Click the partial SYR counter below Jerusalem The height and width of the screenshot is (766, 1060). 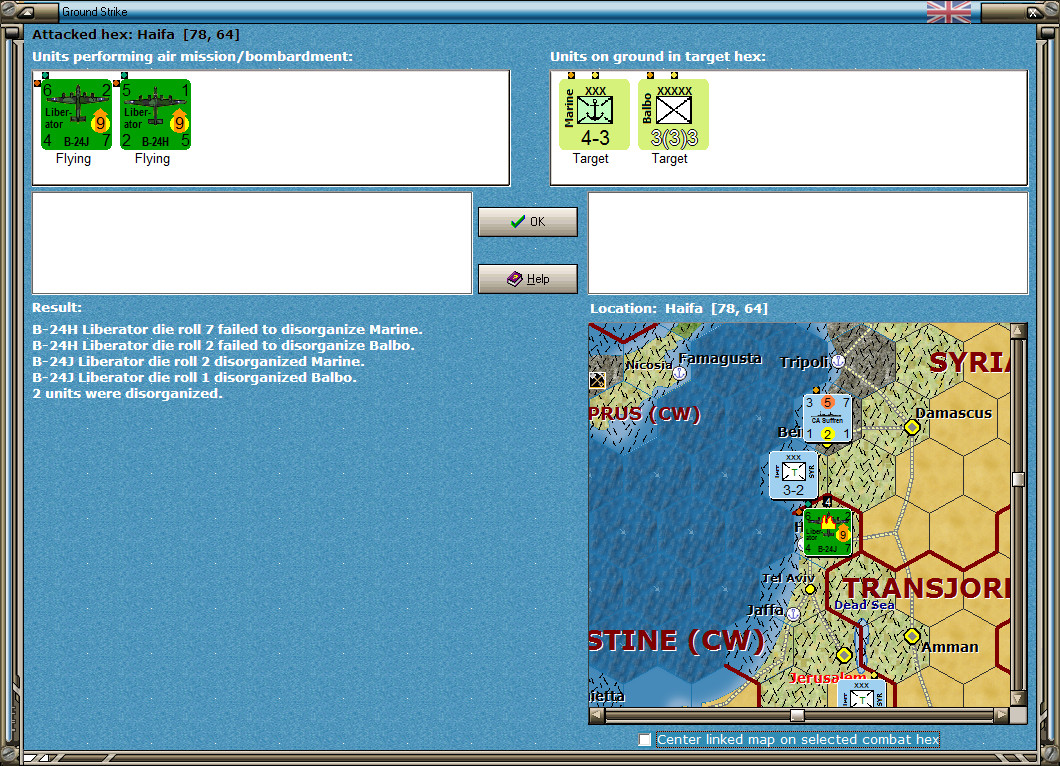click(x=861, y=694)
